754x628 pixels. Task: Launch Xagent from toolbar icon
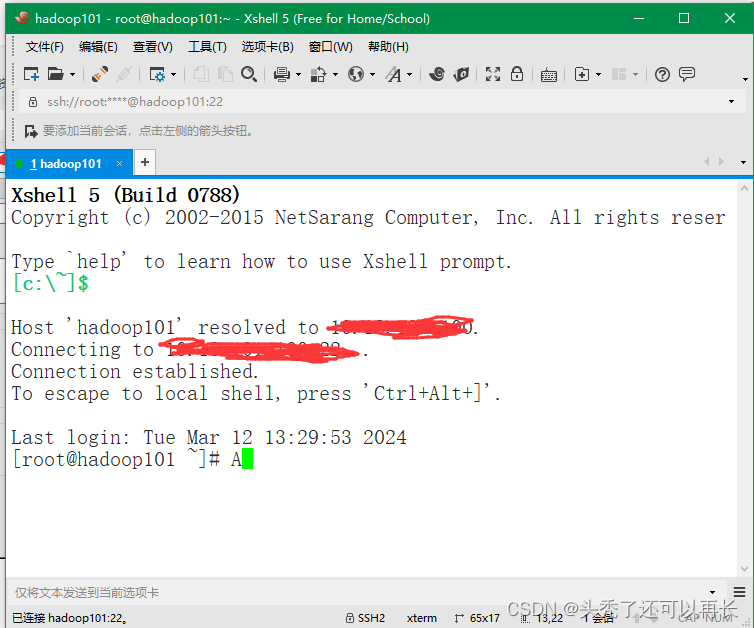[461, 75]
